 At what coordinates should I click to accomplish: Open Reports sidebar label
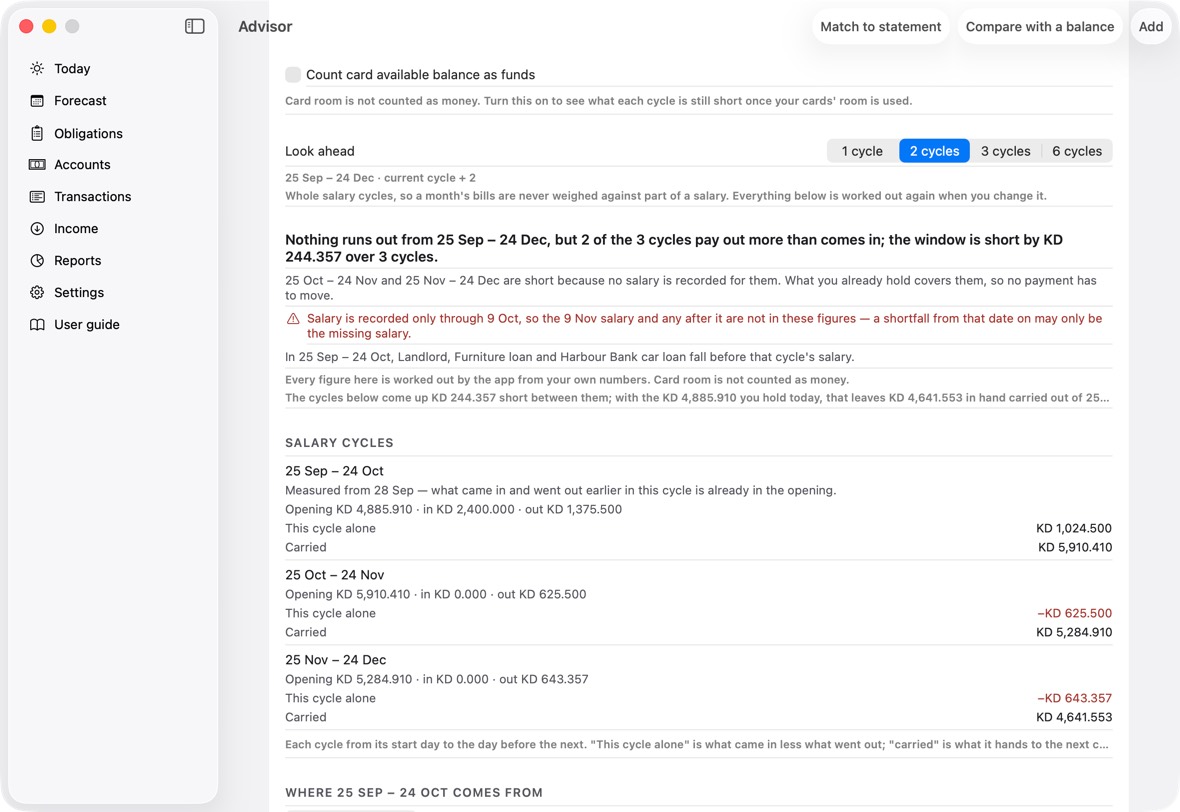[x=78, y=260]
